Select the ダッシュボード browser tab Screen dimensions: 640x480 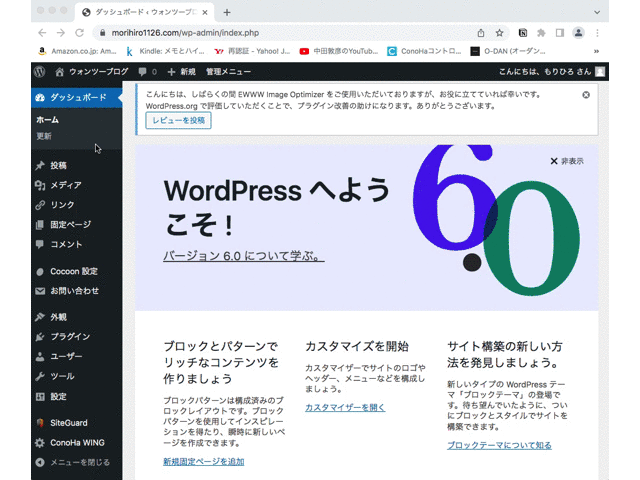click(x=145, y=13)
